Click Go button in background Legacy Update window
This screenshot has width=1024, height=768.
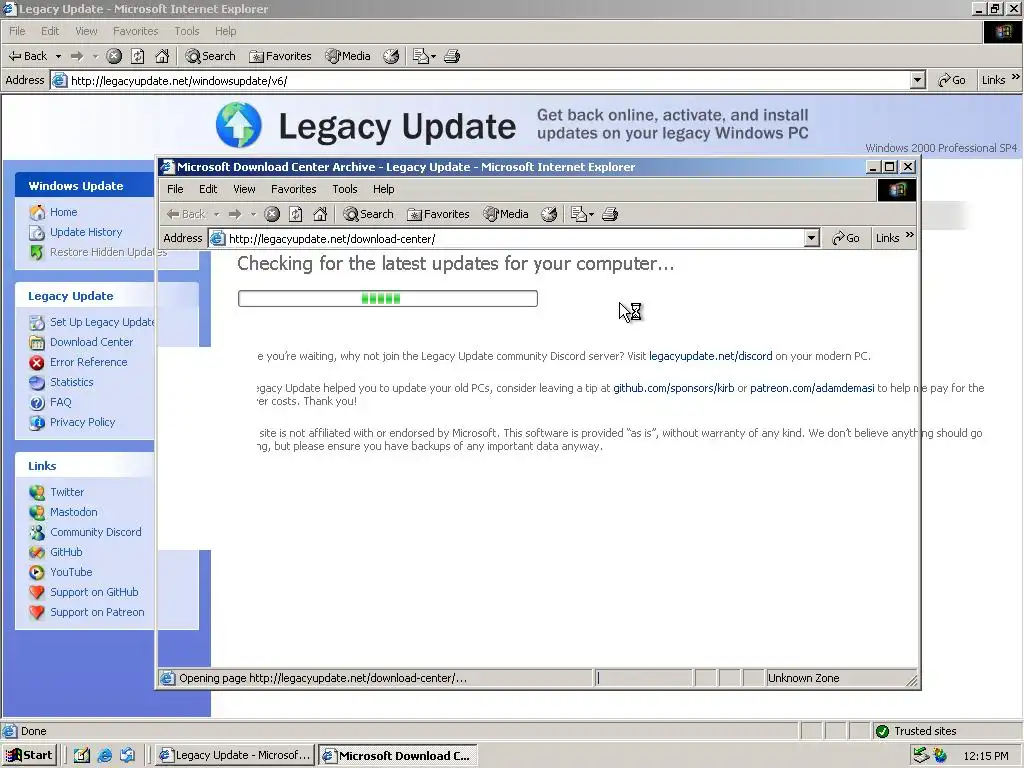point(952,80)
